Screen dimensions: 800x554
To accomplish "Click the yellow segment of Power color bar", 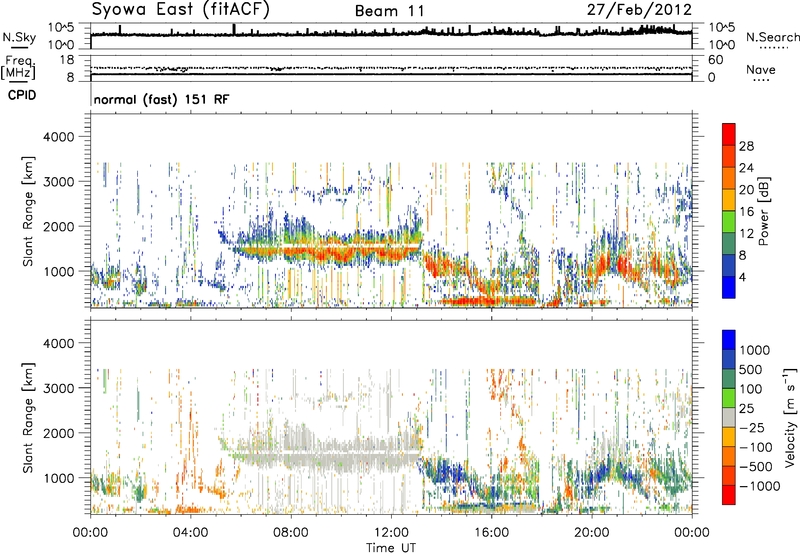I will [x=729, y=200].
